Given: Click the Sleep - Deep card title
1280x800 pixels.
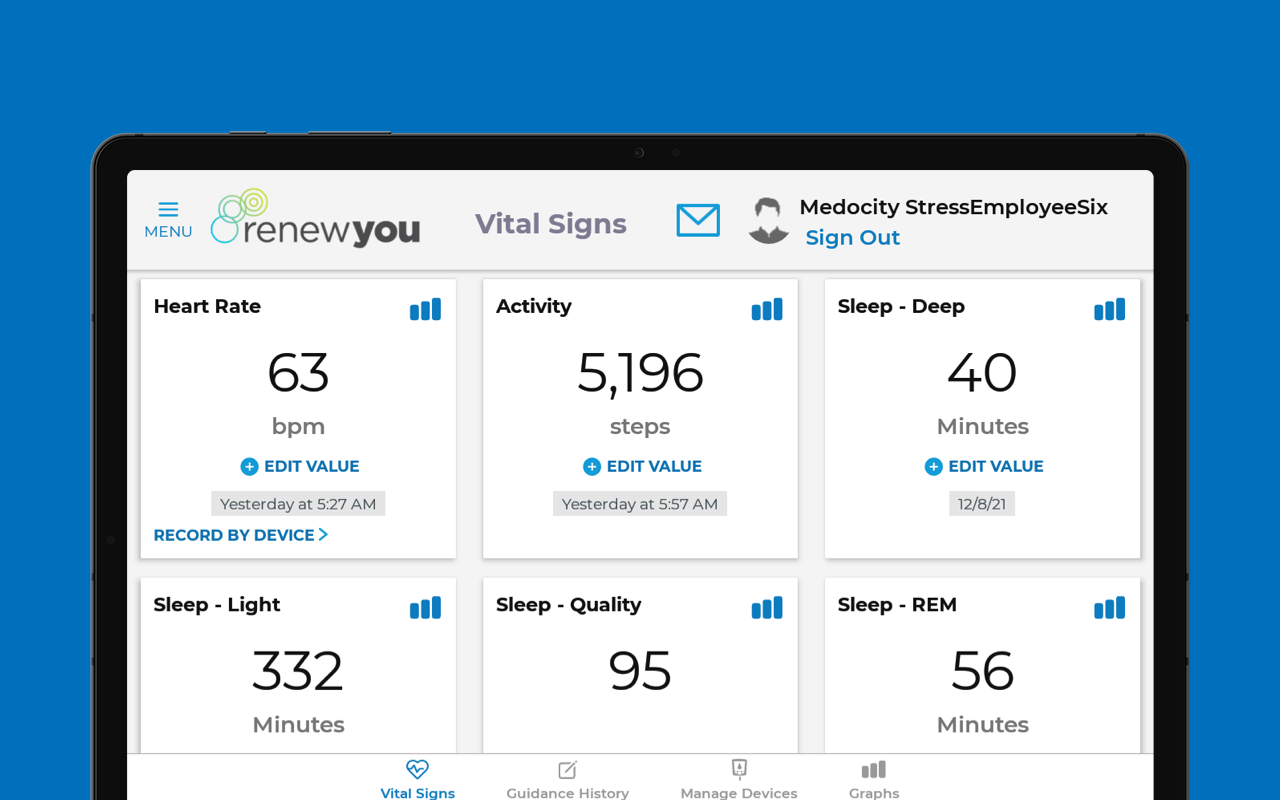Looking at the screenshot, I should click(901, 307).
